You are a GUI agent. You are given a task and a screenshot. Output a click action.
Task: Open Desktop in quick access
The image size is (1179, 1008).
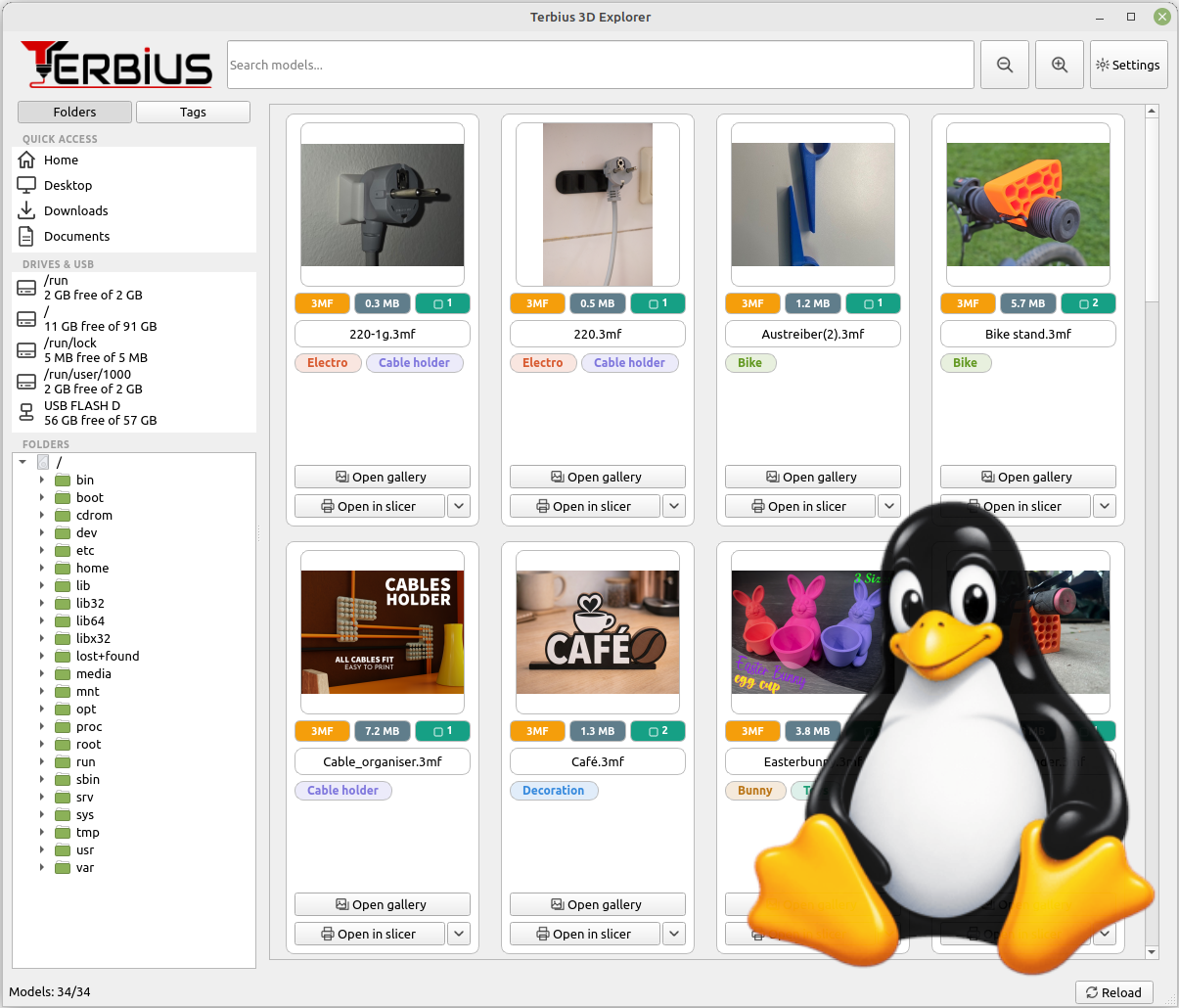tap(134, 185)
